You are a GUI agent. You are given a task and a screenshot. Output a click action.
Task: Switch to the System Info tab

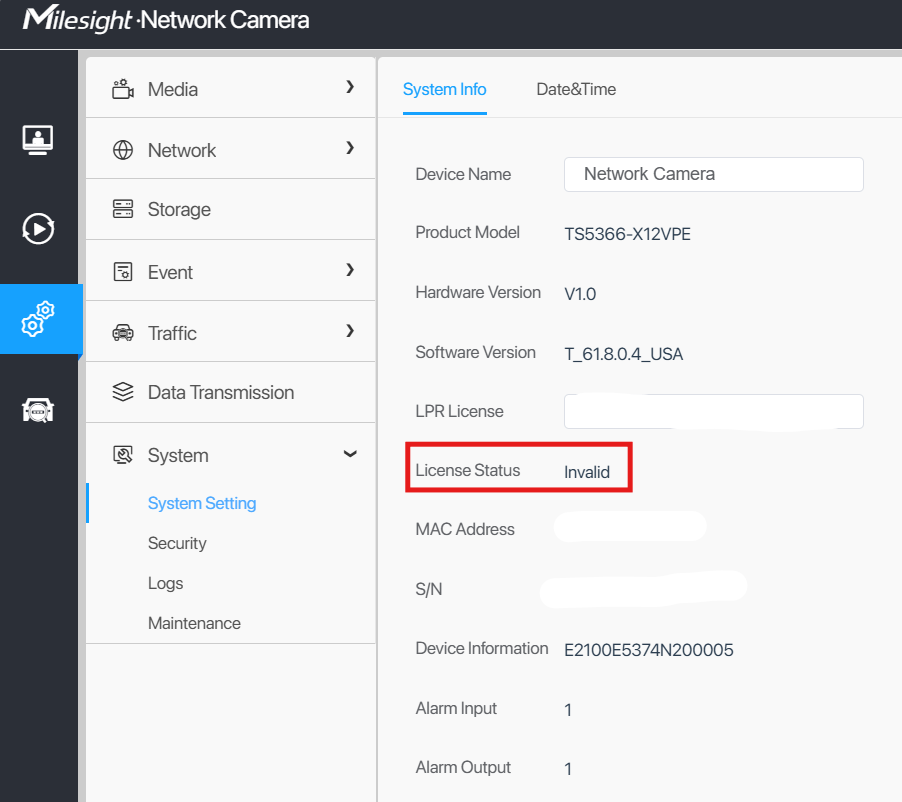445,90
